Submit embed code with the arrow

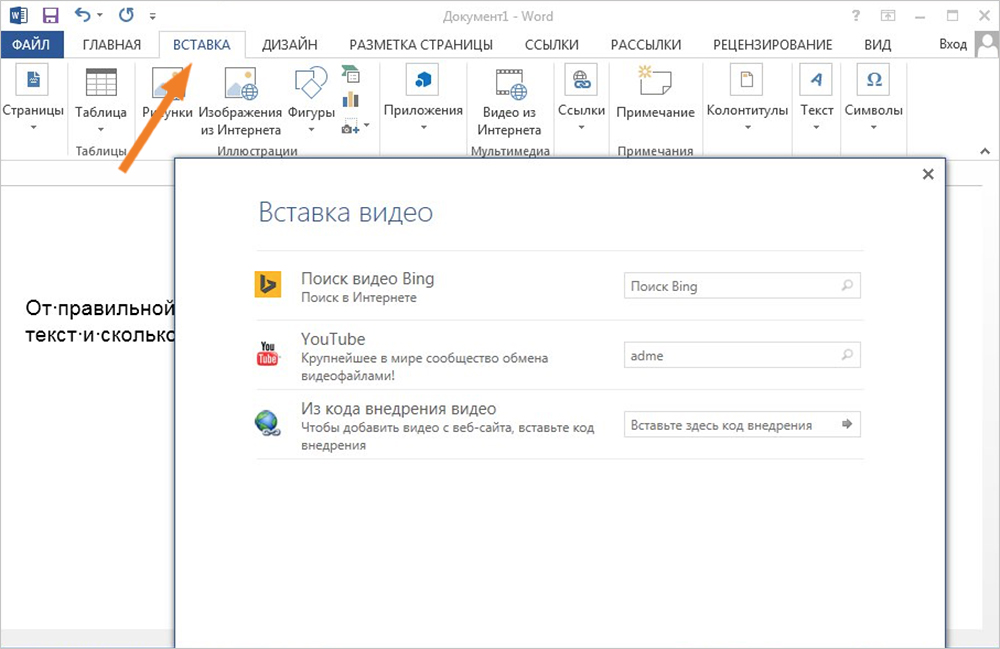click(x=847, y=424)
